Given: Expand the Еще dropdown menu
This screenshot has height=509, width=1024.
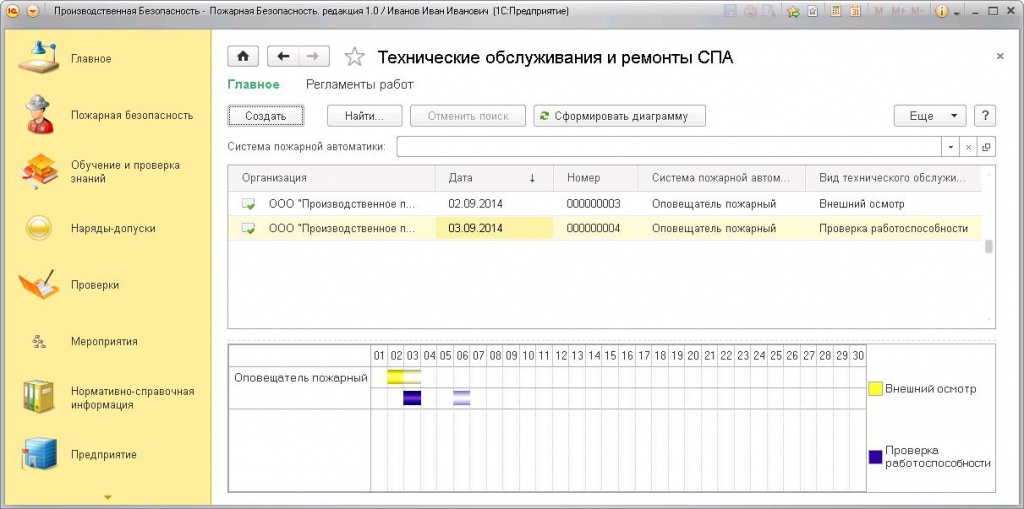Looking at the screenshot, I should pos(930,116).
